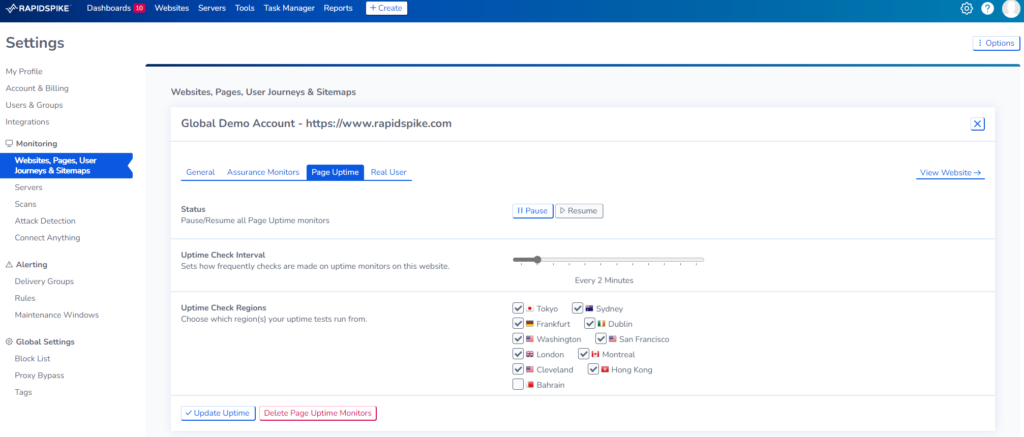
Task: Open Proxy Bypass settings
Action: 39,376
